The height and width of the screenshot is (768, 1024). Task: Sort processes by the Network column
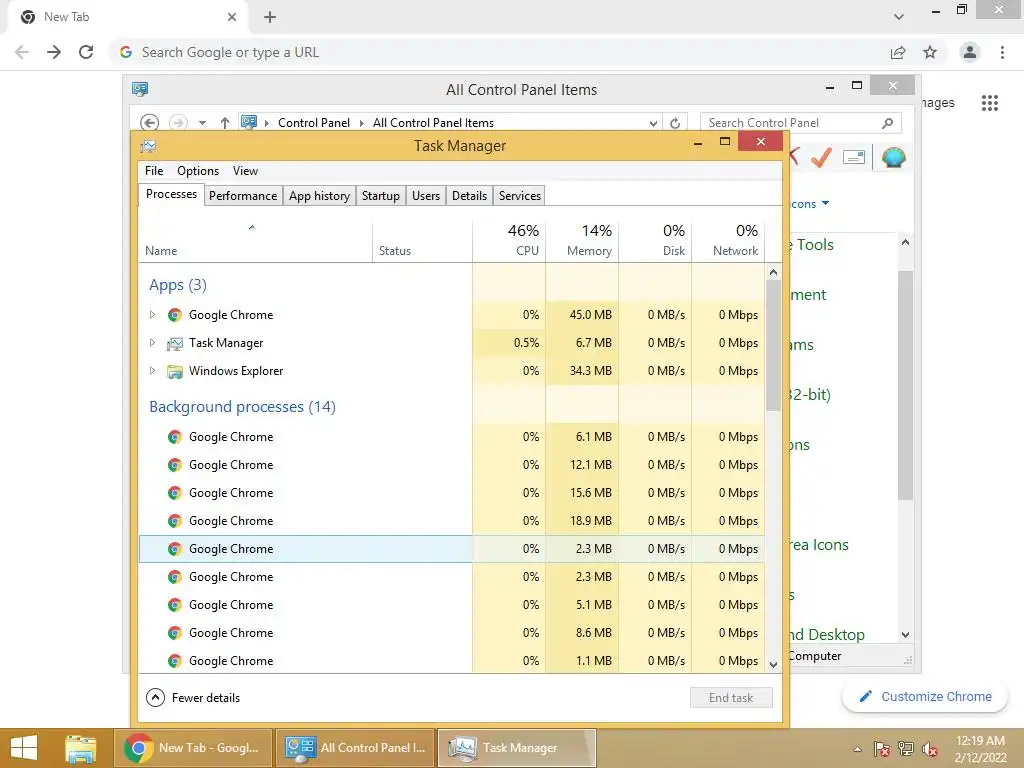click(x=729, y=241)
